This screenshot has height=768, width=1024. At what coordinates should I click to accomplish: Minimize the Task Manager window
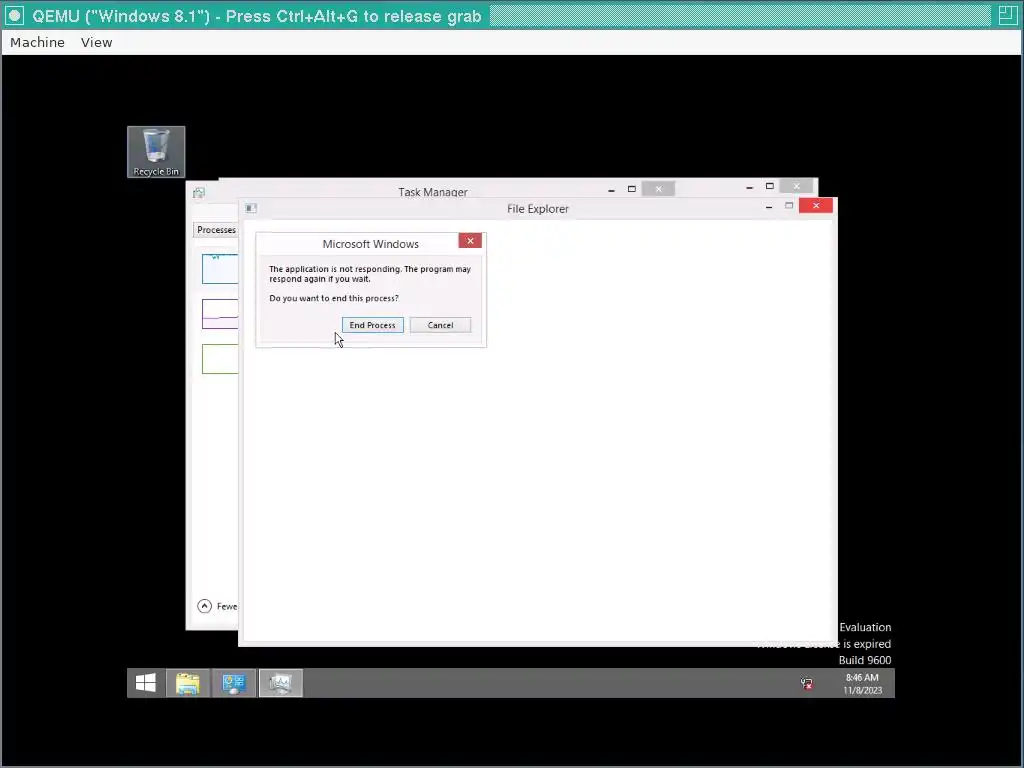pos(611,189)
